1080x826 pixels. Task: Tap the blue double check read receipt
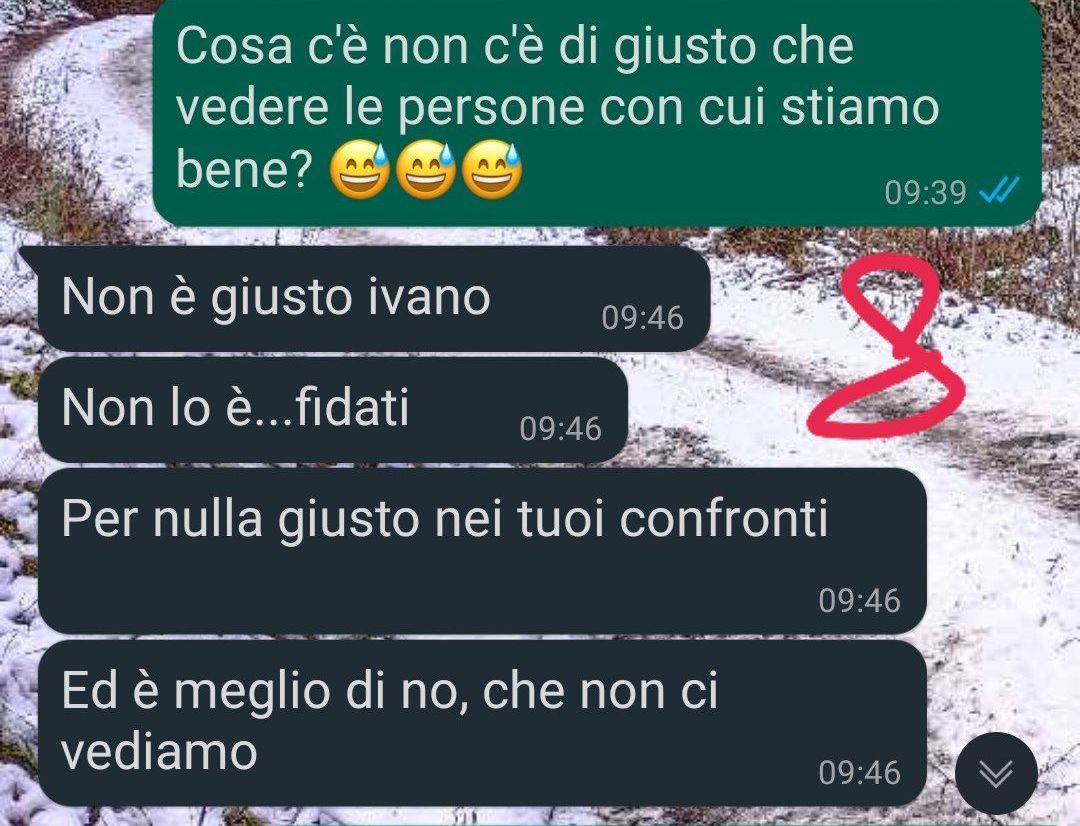[999, 190]
